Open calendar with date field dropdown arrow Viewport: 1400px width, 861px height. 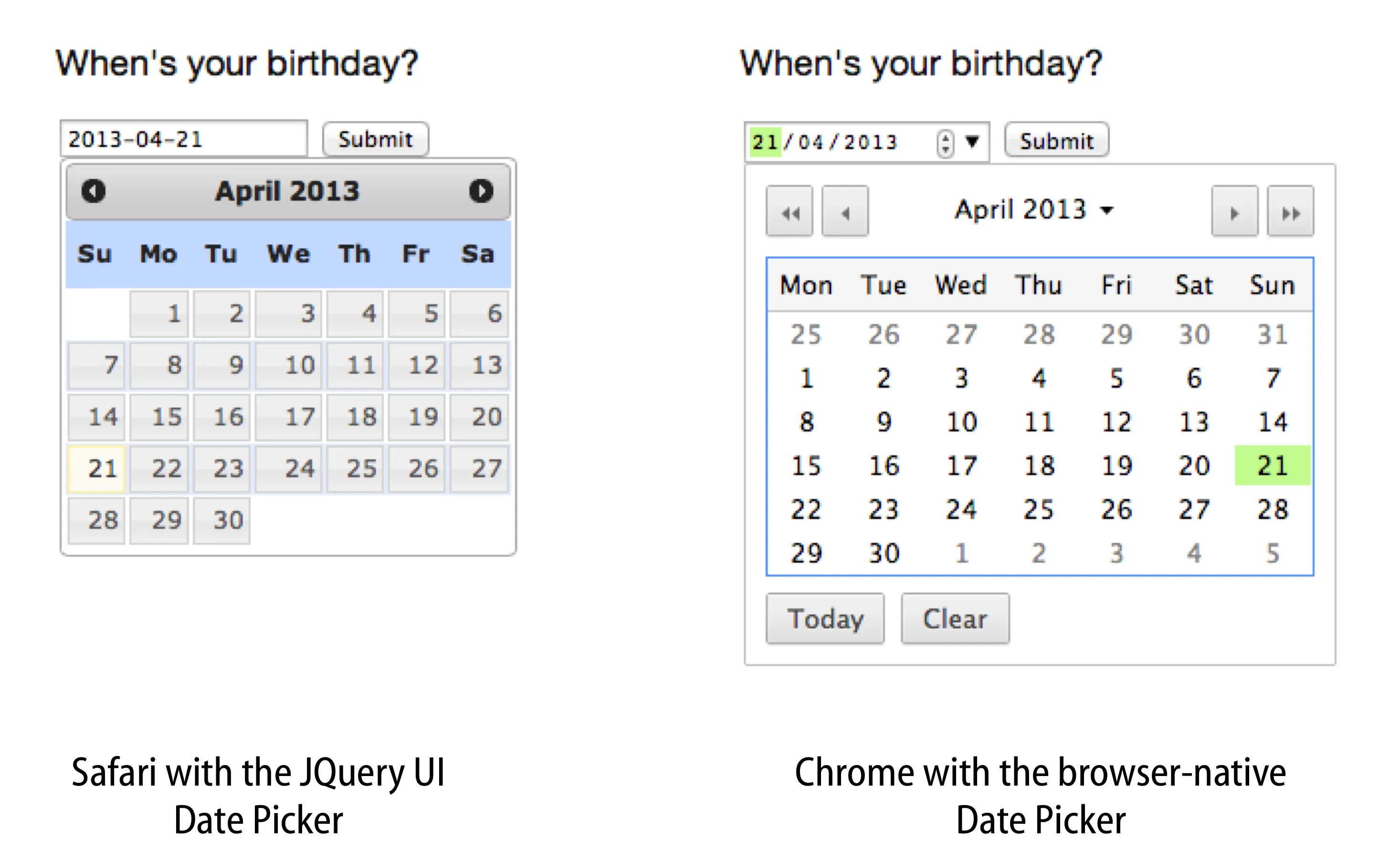[972, 141]
